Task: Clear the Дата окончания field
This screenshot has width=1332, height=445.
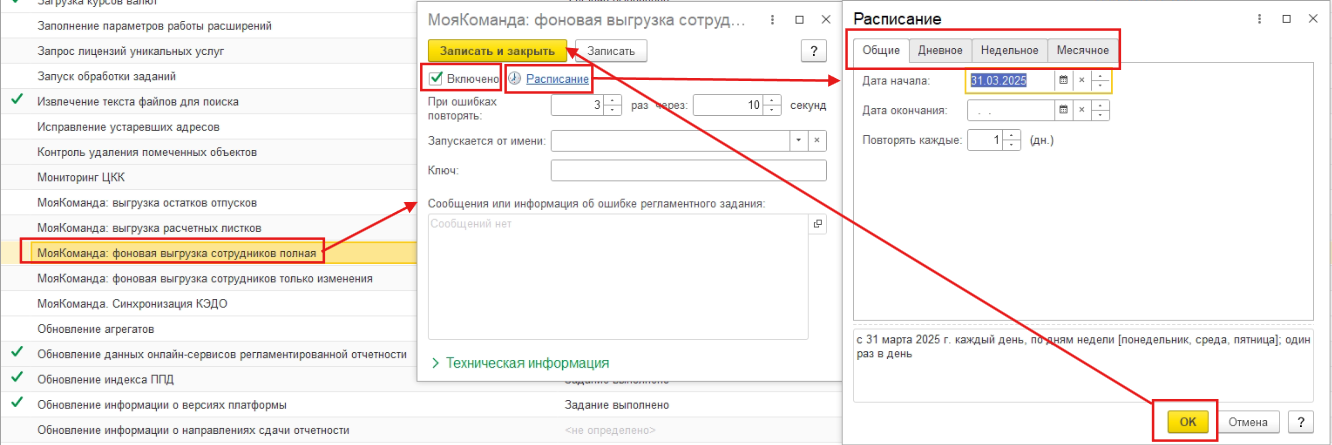Action: click(1081, 111)
